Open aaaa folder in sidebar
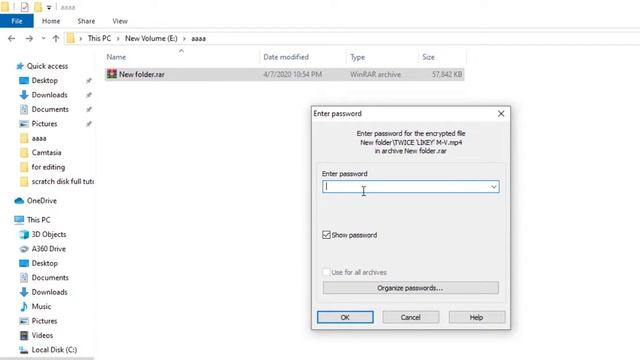This screenshot has width=640, height=360. 39,138
